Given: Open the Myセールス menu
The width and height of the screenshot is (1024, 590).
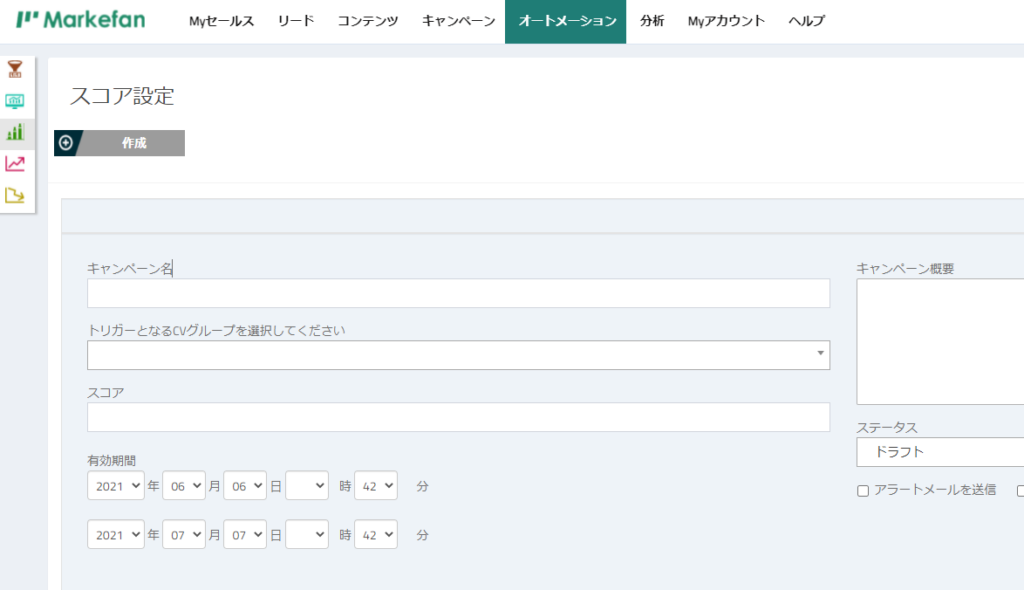Looking at the screenshot, I should (221, 21).
